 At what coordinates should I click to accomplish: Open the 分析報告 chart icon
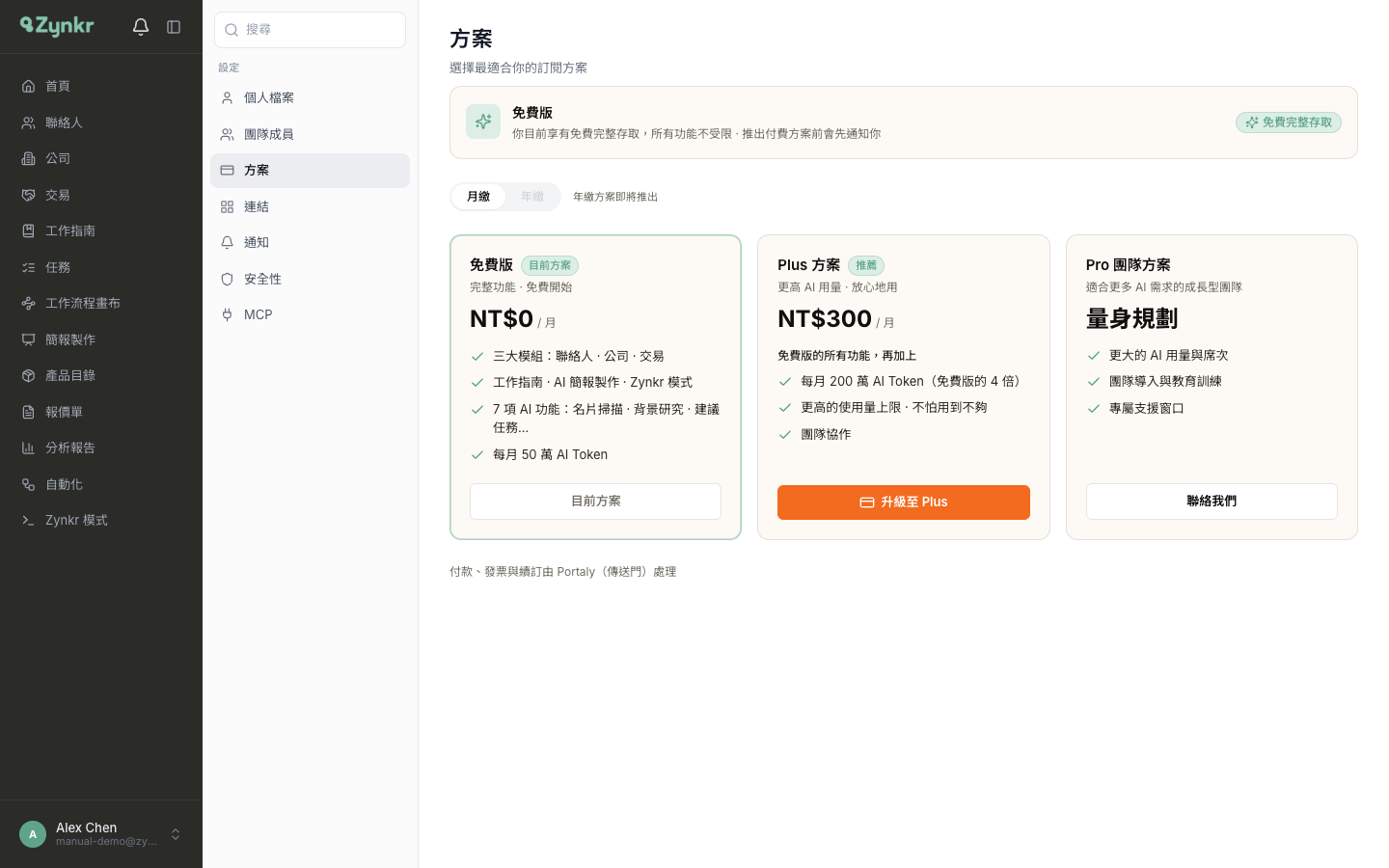[29, 448]
